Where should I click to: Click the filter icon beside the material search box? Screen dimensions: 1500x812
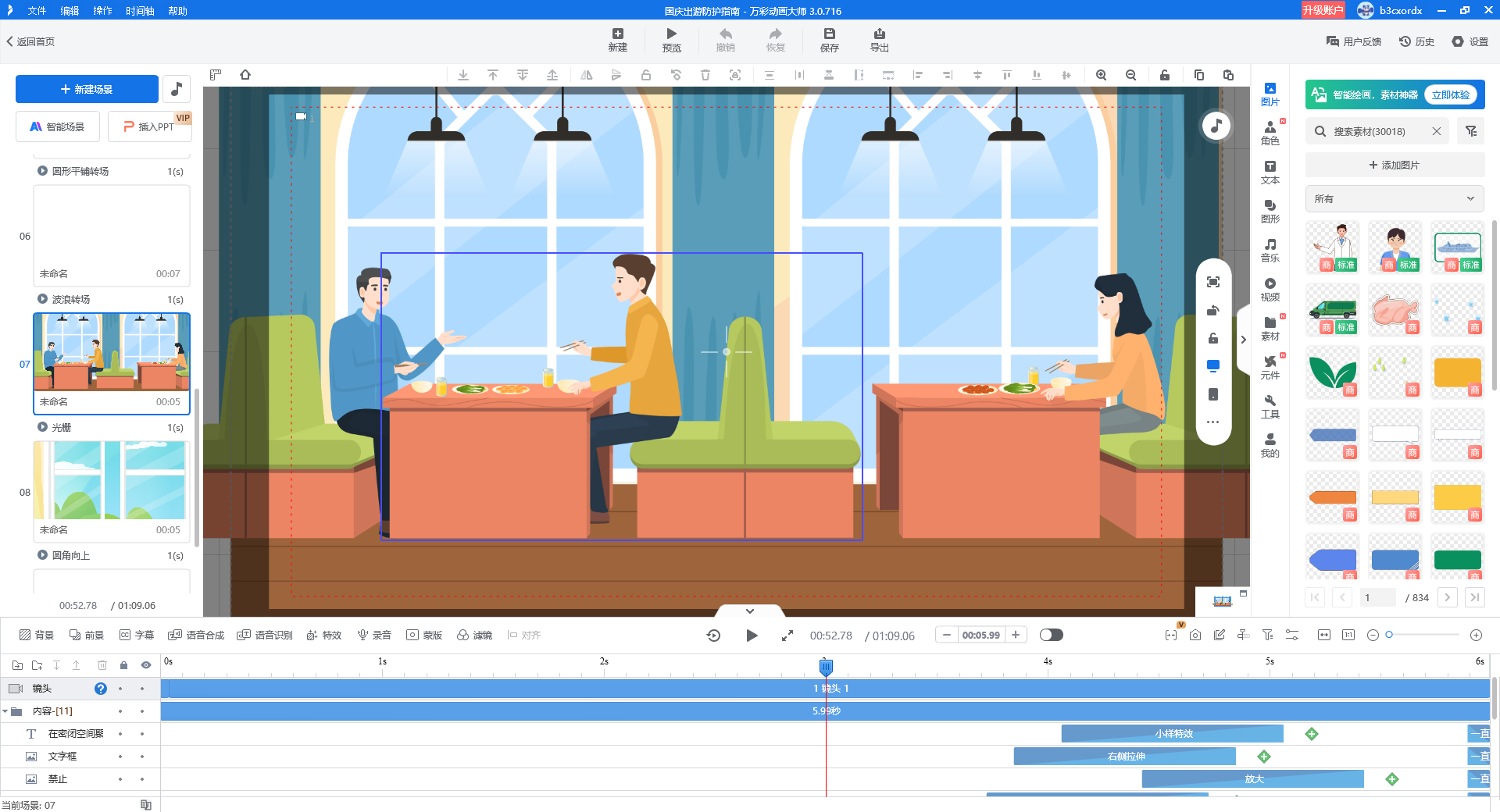(1471, 131)
